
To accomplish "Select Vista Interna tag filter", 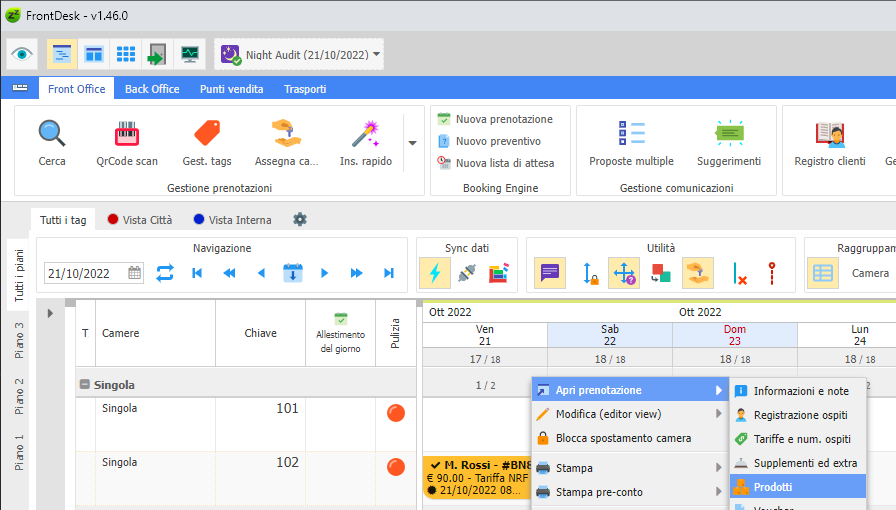I will (233, 220).
